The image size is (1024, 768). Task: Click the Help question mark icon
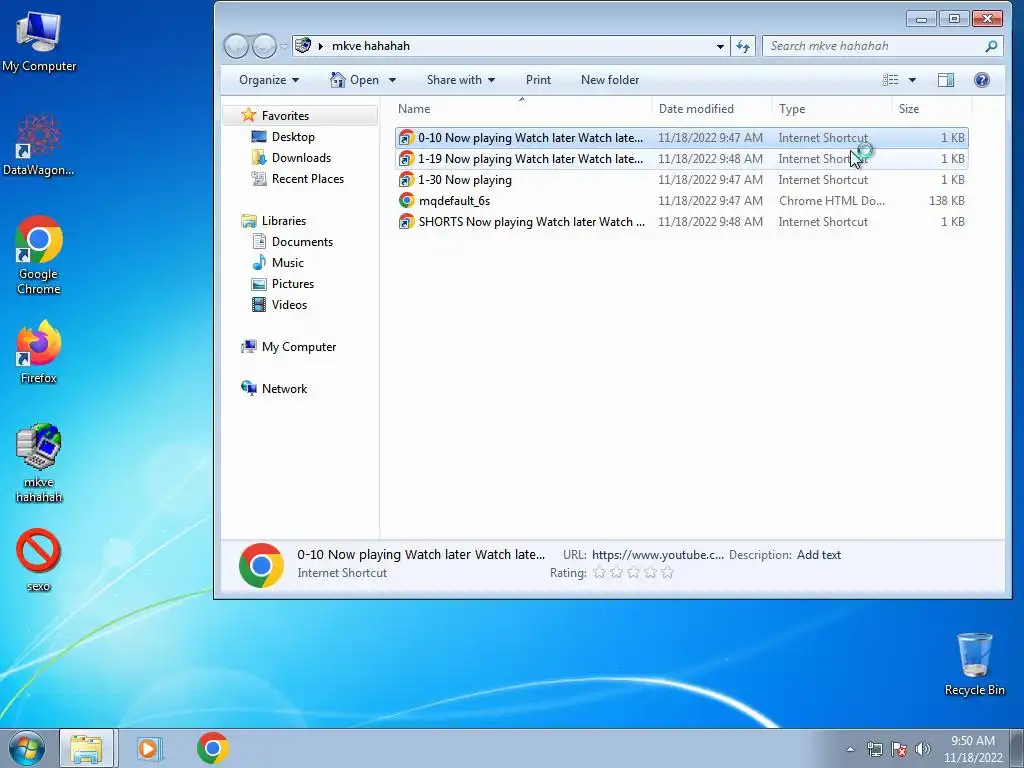coord(982,80)
